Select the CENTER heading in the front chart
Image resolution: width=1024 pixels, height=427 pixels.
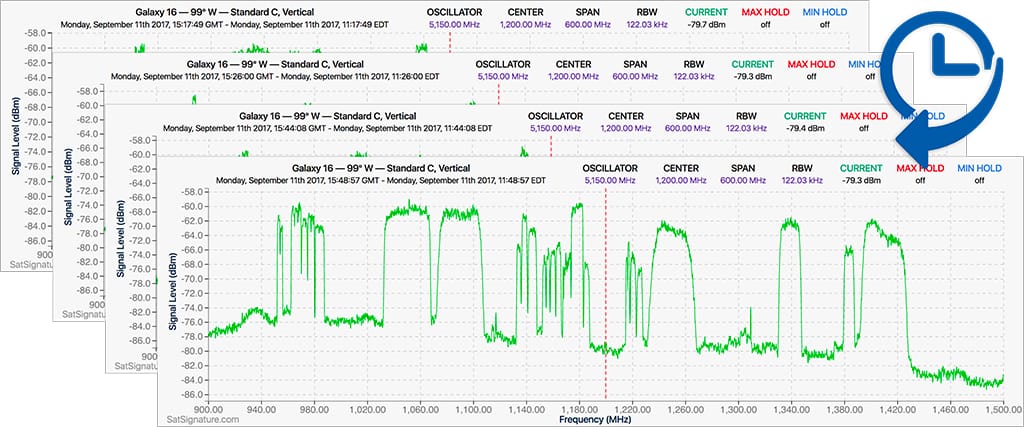pos(680,168)
